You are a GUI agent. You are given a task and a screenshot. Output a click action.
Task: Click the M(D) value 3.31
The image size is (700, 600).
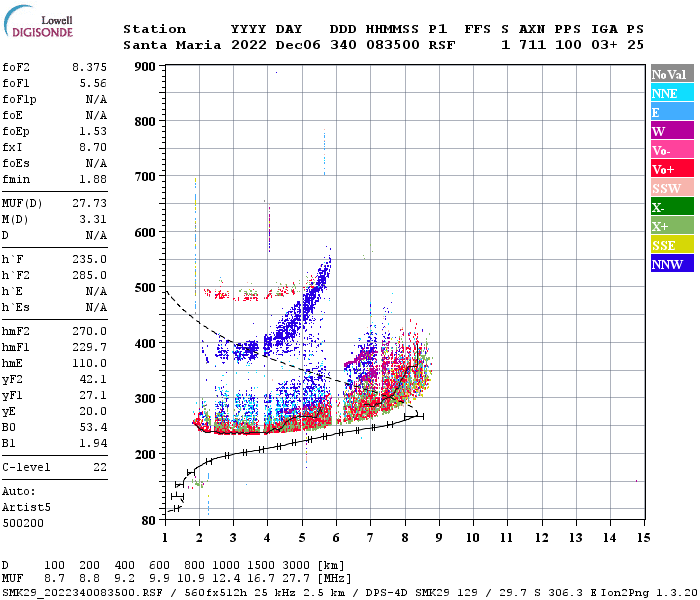pyautogui.click(x=93, y=219)
